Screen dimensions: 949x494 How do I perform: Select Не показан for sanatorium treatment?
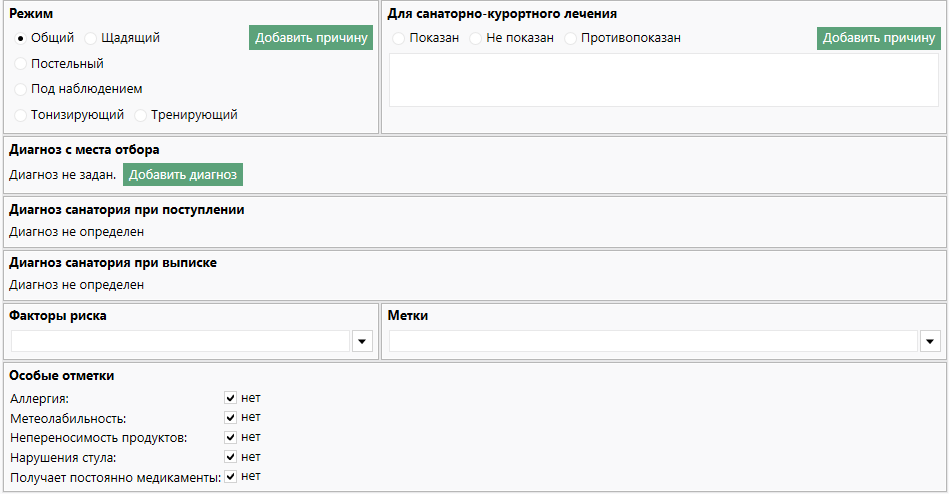(476, 38)
